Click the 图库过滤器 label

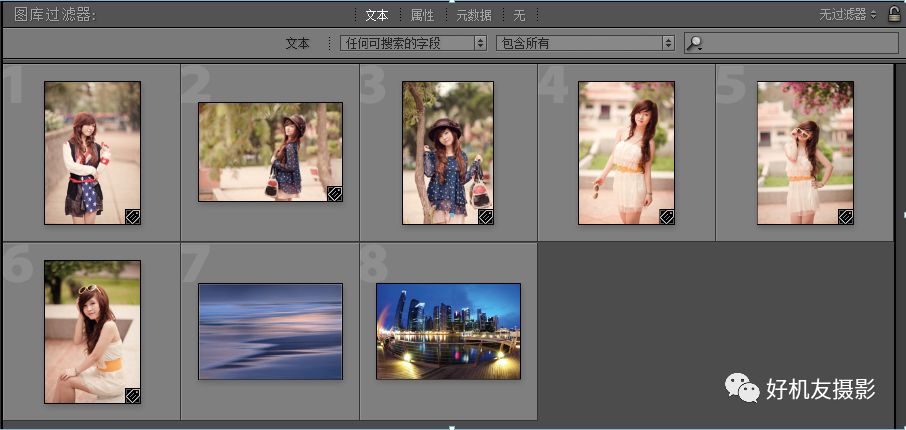55,16
